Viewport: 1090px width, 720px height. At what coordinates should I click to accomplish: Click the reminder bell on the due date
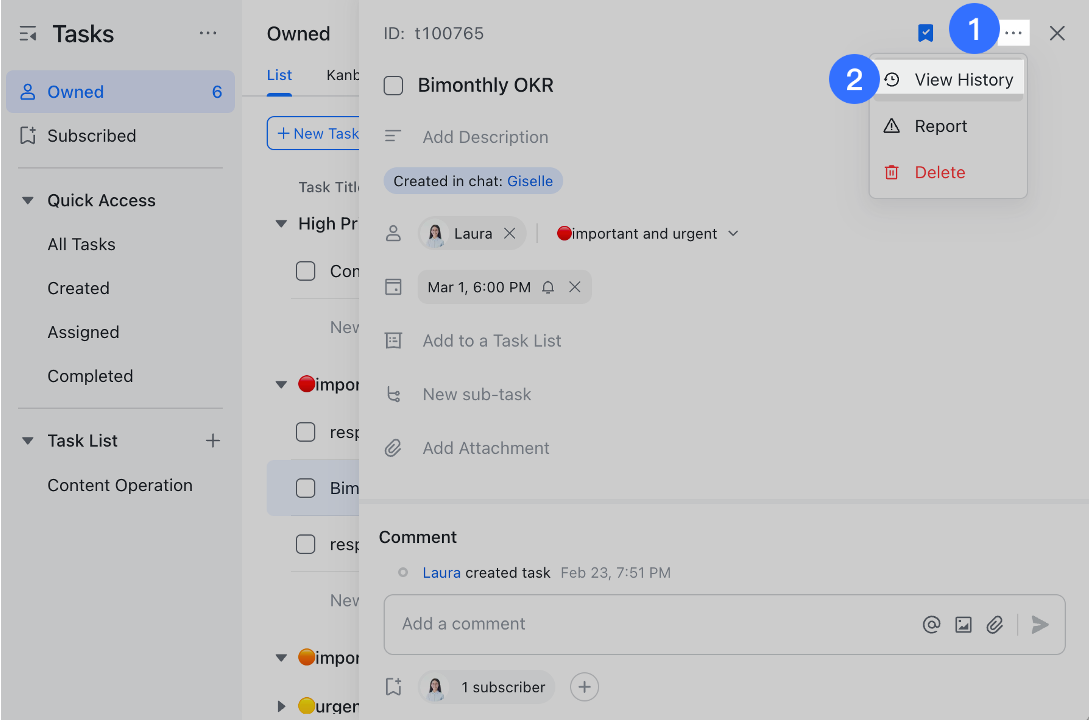(x=550, y=286)
